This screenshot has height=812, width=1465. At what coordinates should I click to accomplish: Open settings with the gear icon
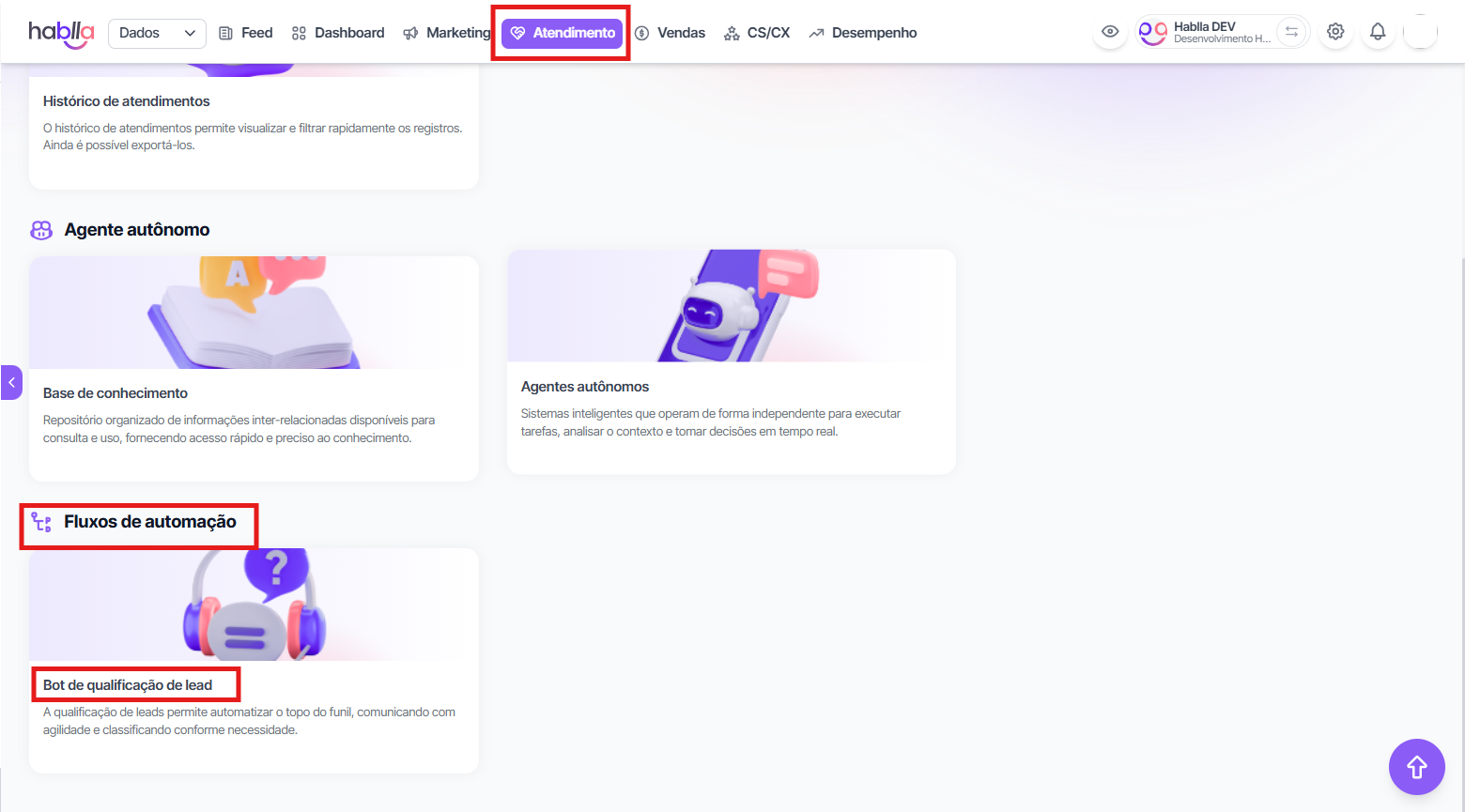tap(1335, 32)
